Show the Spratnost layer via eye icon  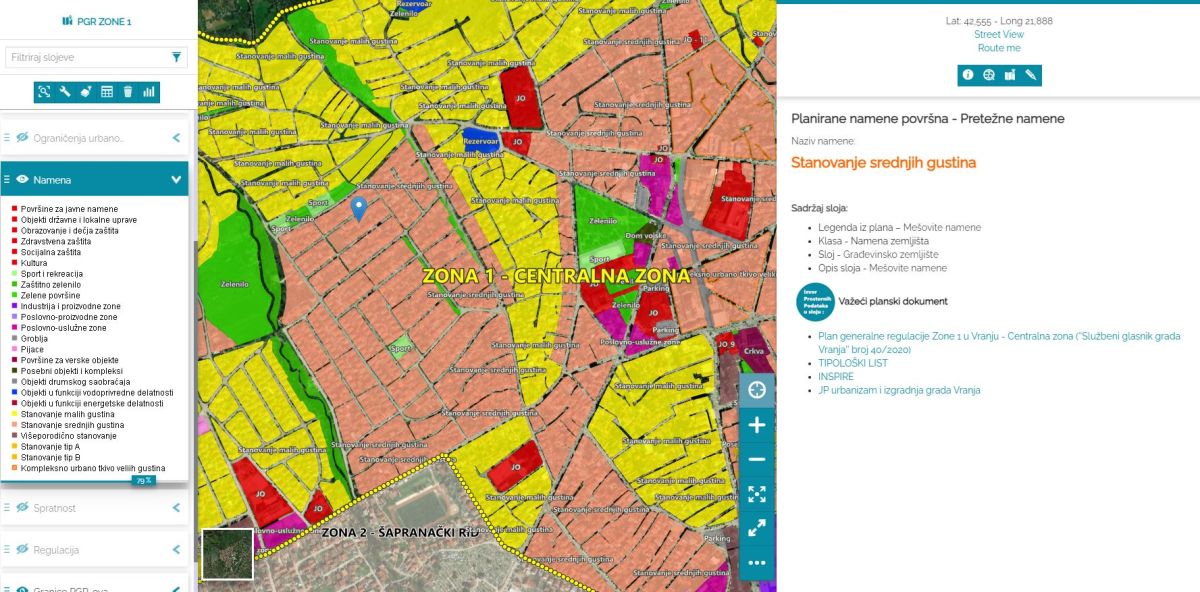coord(22,508)
